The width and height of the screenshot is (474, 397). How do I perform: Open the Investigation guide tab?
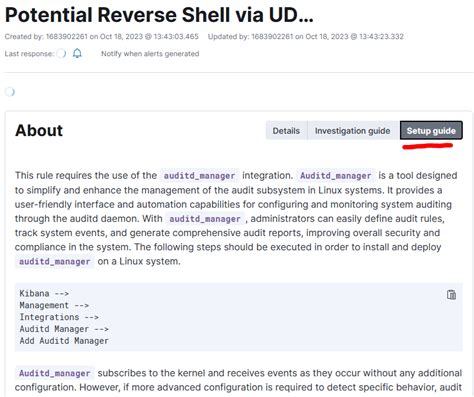353,131
